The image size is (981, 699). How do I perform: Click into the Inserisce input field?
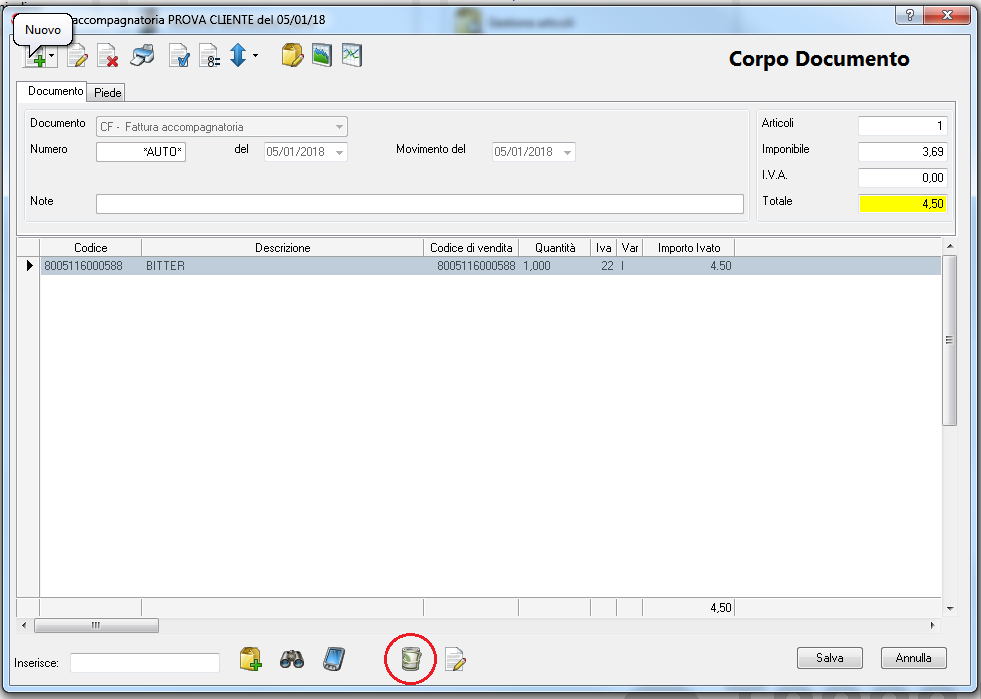coord(145,662)
